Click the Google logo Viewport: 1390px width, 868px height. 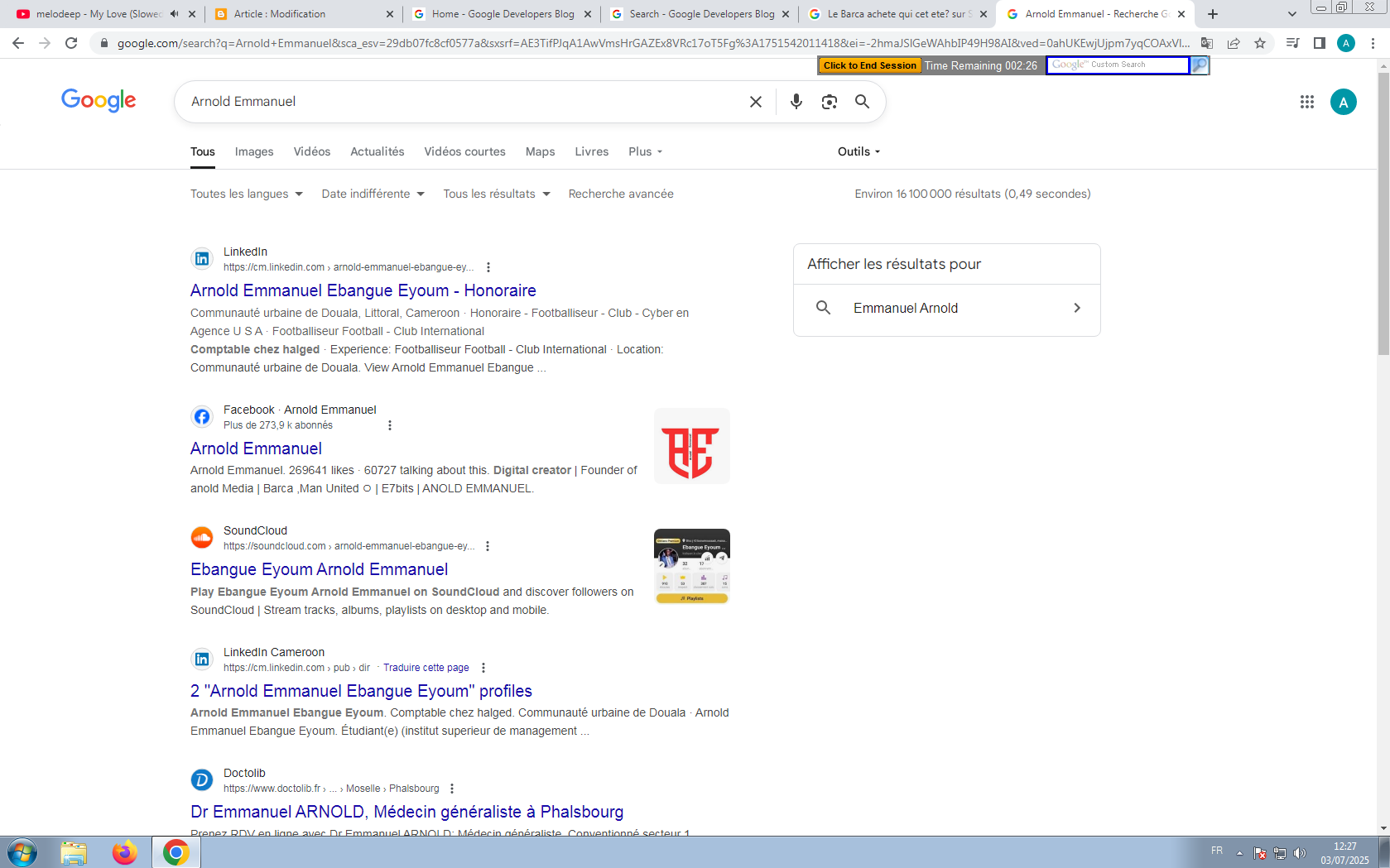pyautogui.click(x=99, y=100)
